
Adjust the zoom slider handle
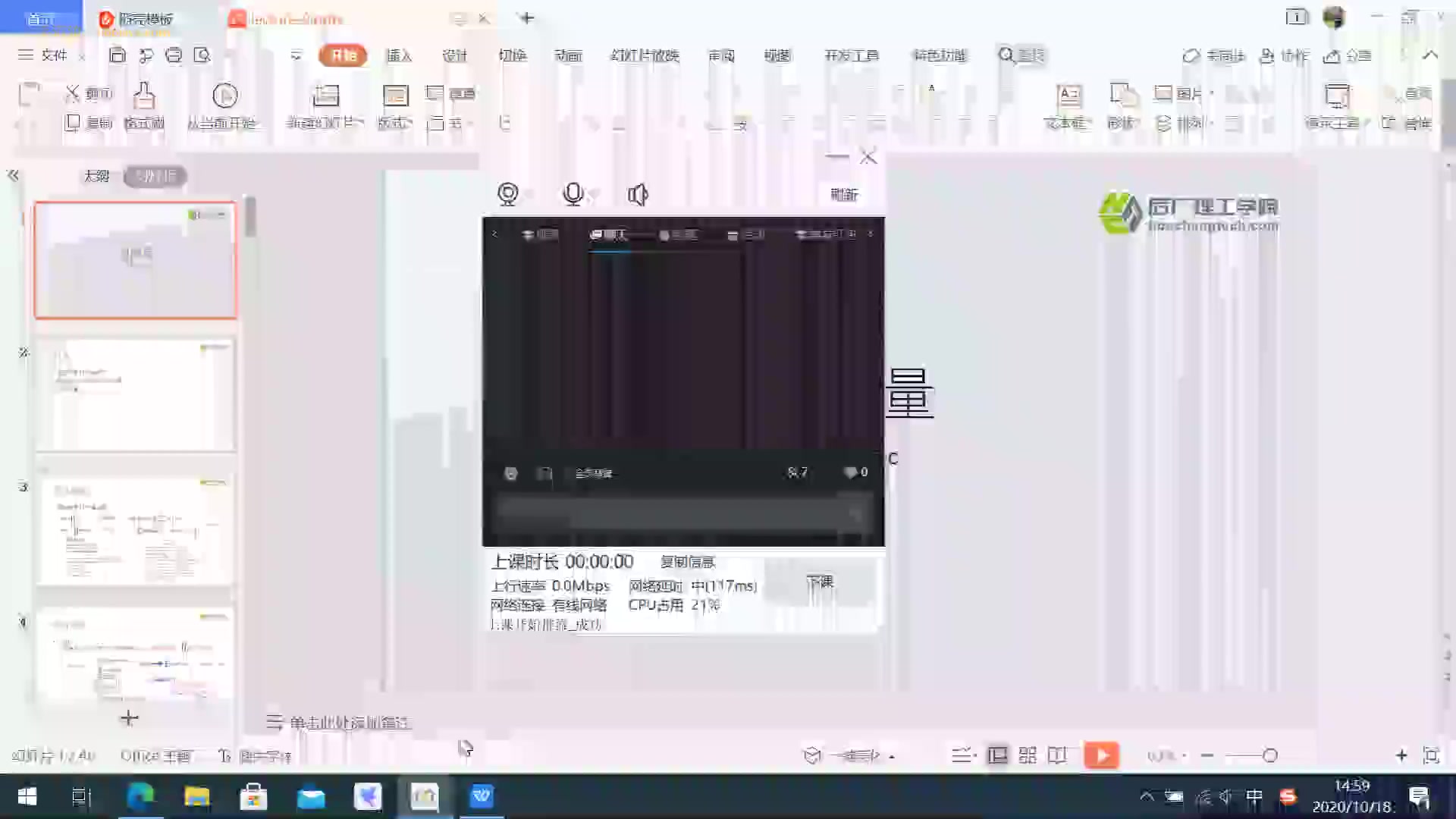click(x=1270, y=755)
